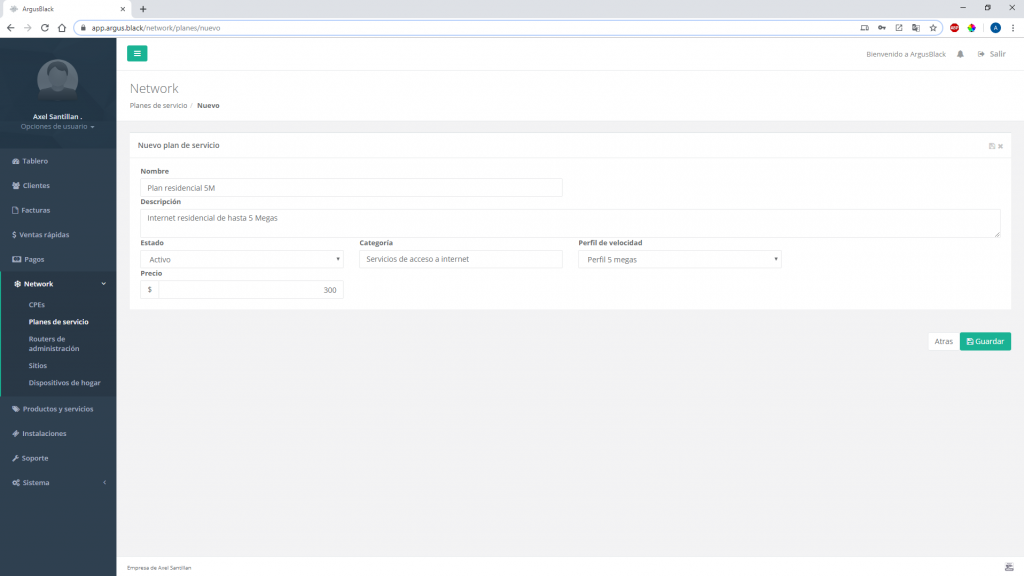Close the Nuevo plan de servicio panel
The width and height of the screenshot is (1024, 576).
click(1000, 146)
